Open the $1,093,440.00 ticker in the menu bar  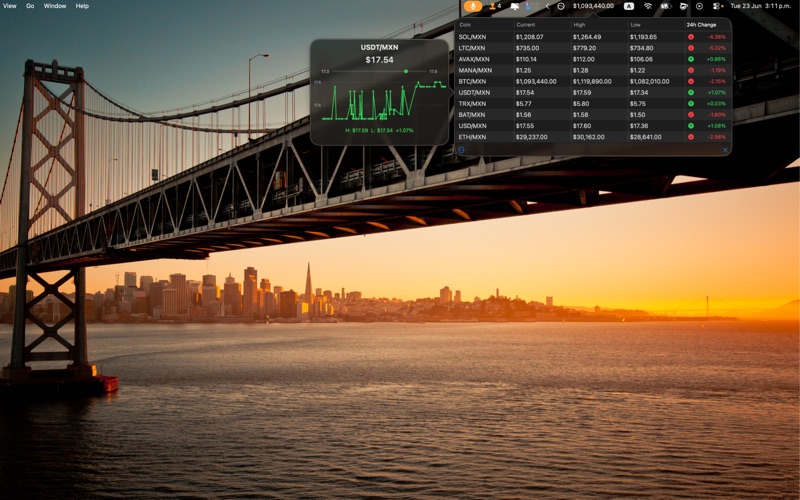pos(593,6)
